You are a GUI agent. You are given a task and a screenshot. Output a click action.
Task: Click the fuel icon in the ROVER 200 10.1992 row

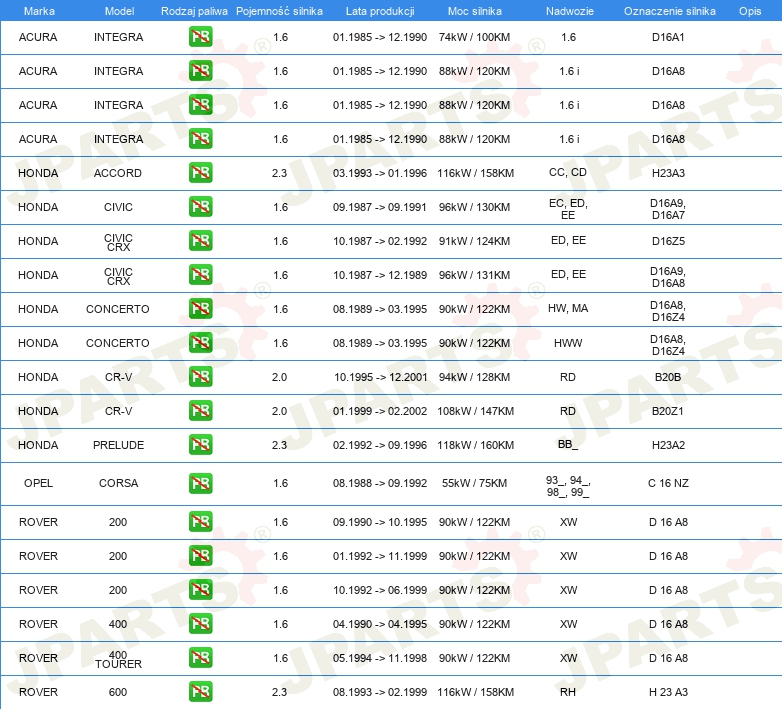tap(200, 589)
